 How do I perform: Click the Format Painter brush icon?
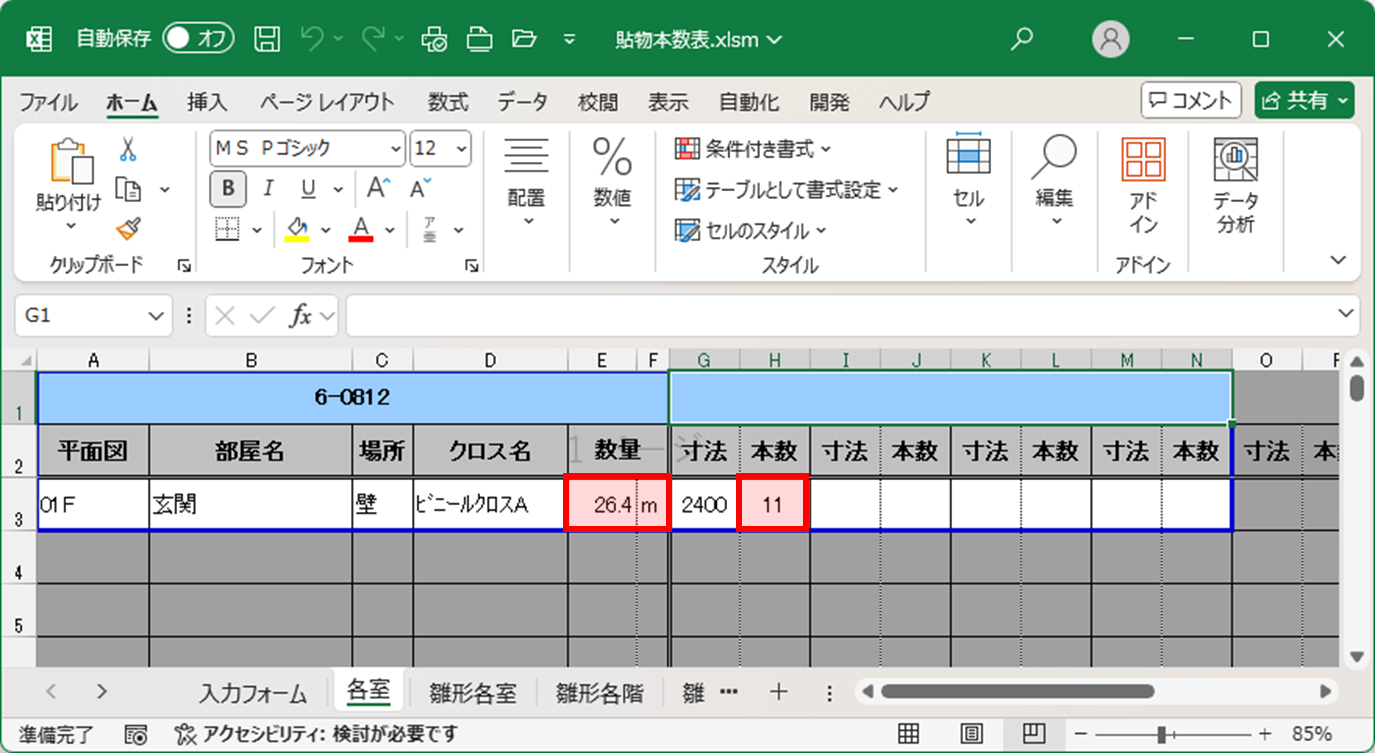[x=128, y=229]
